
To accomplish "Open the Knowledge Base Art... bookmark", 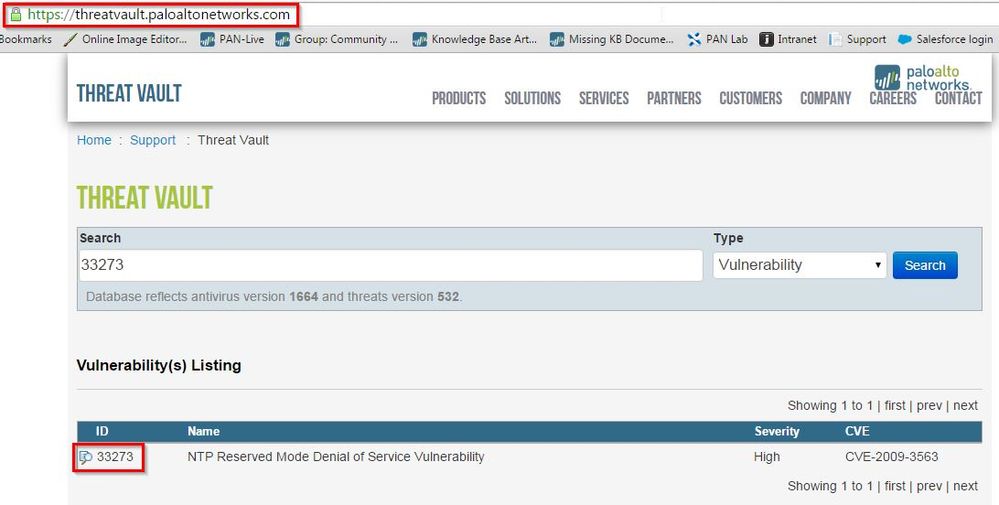I will pos(475,39).
